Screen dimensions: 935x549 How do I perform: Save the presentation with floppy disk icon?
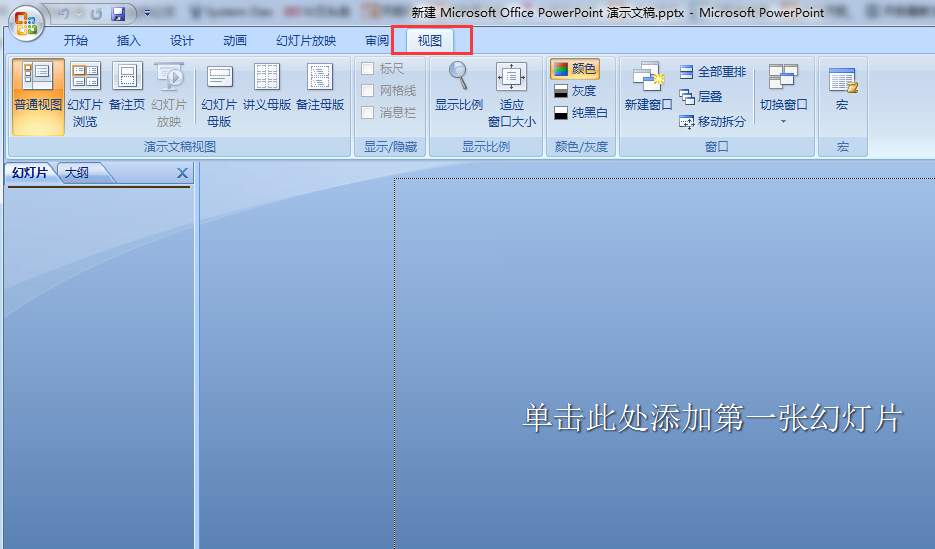point(119,13)
